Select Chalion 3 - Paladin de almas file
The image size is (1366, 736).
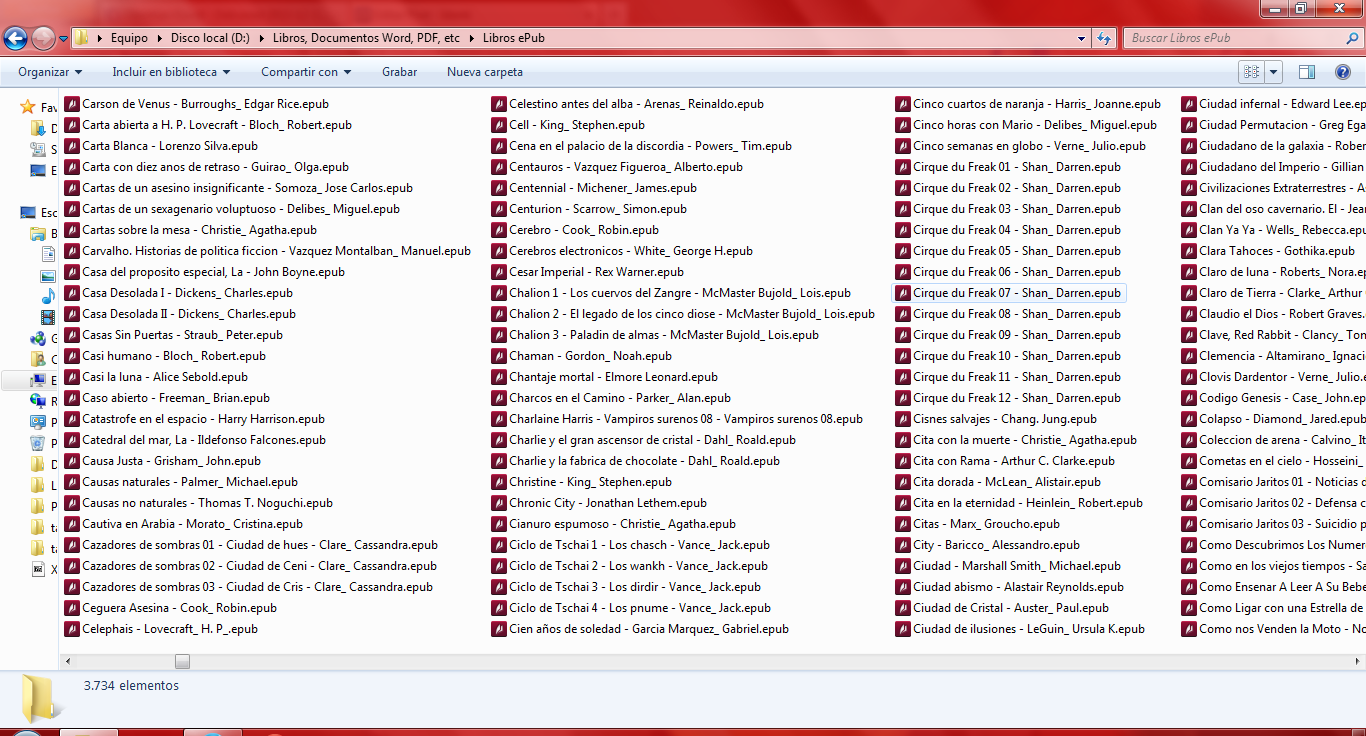pyautogui.click(x=655, y=335)
